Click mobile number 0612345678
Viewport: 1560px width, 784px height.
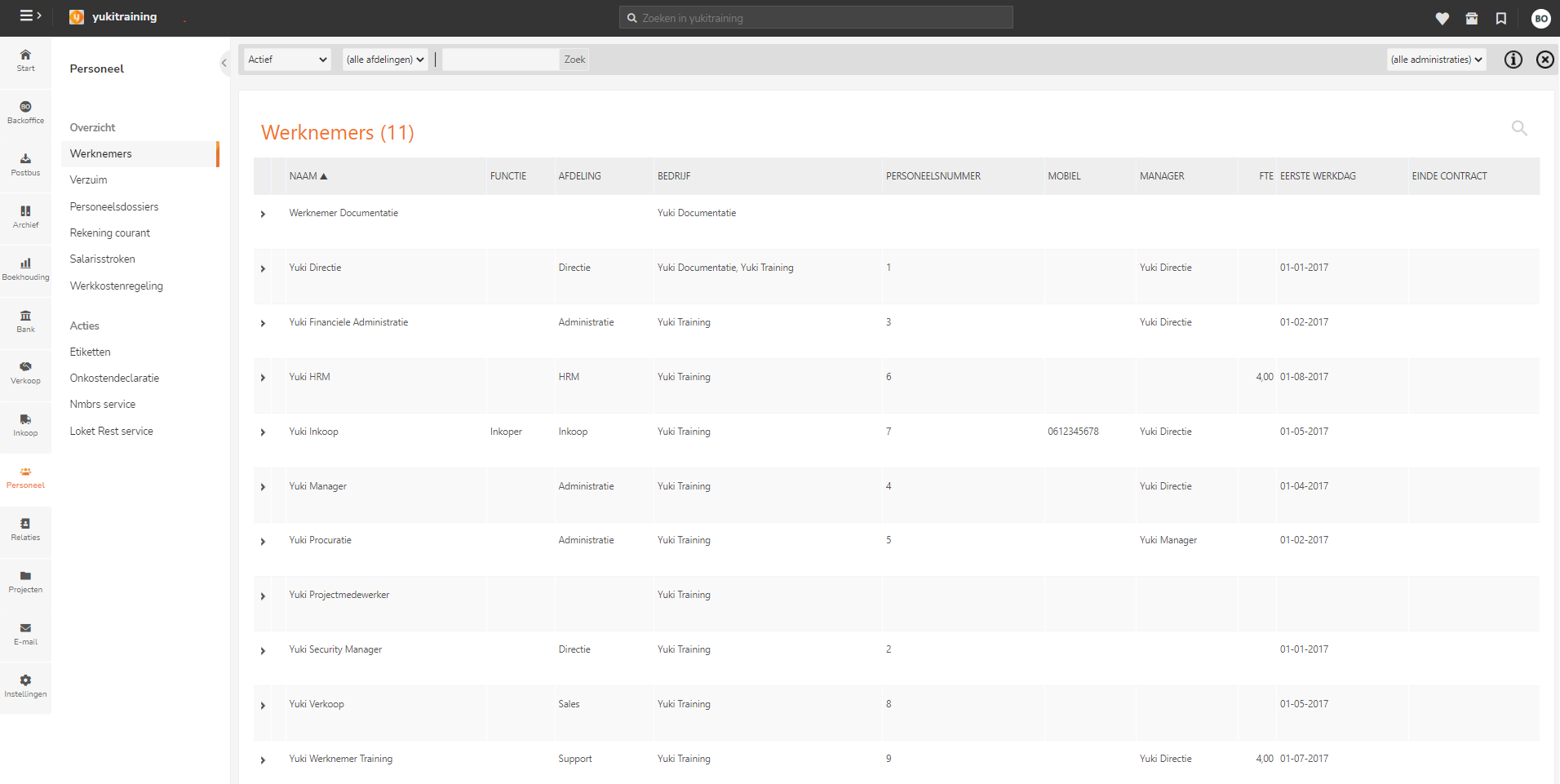1073,432
